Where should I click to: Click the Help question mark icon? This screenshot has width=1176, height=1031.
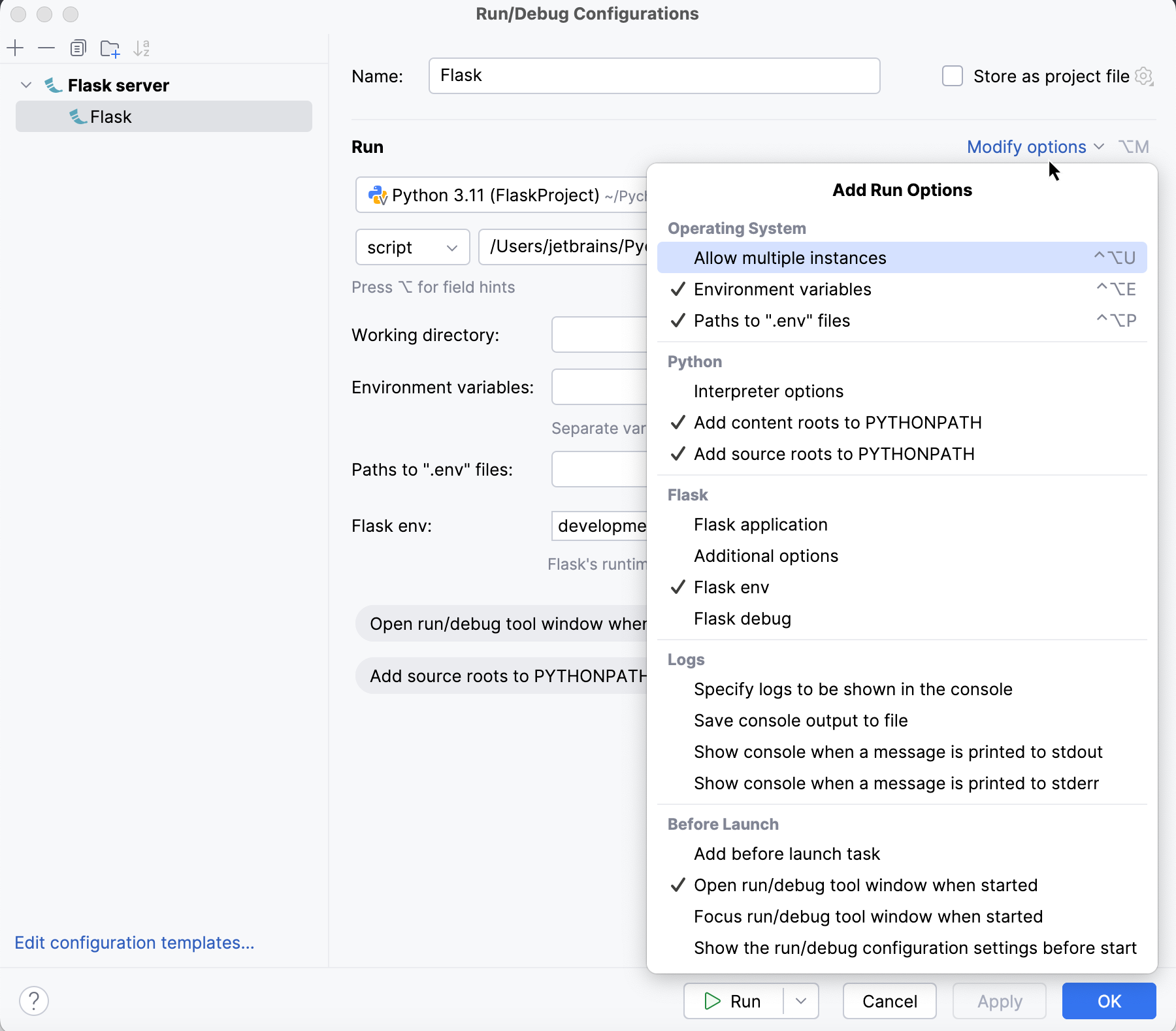coord(35,1000)
